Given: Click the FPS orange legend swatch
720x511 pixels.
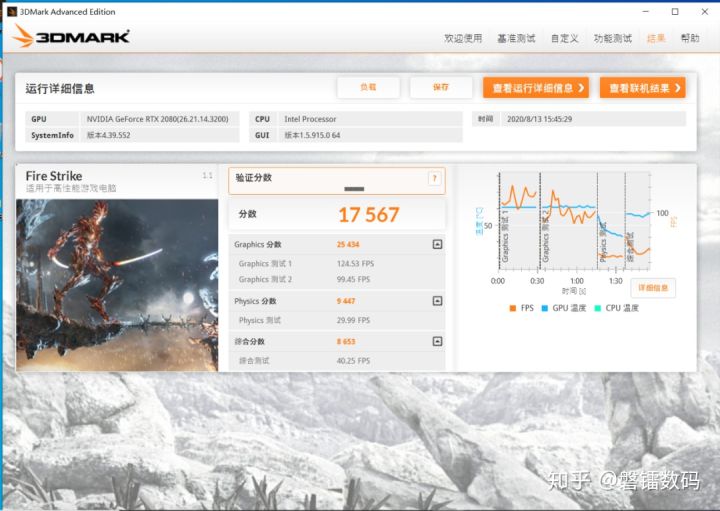Looking at the screenshot, I should coord(513,308).
